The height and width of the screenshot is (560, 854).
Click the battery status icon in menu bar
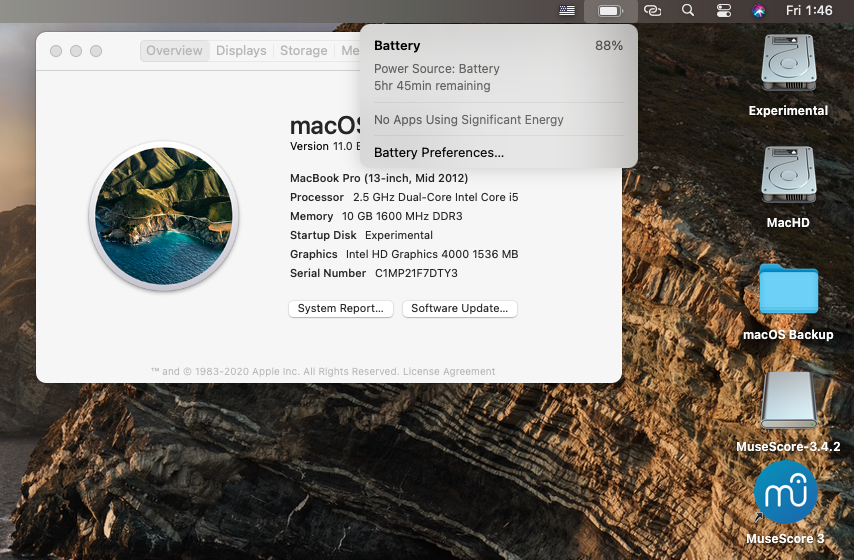(611, 11)
